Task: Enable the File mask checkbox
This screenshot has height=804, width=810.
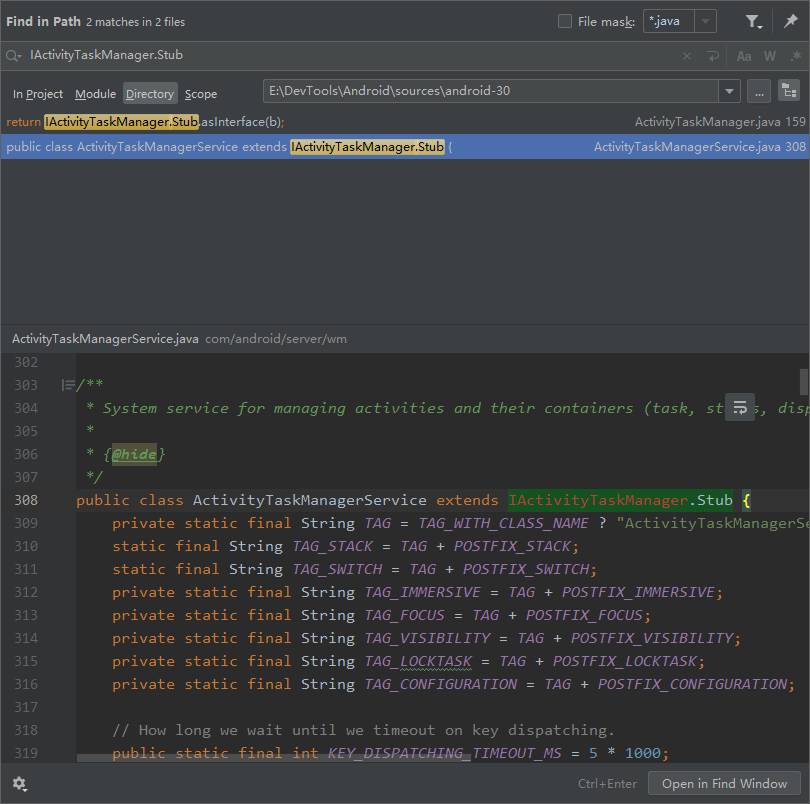Action: [565, 21]
